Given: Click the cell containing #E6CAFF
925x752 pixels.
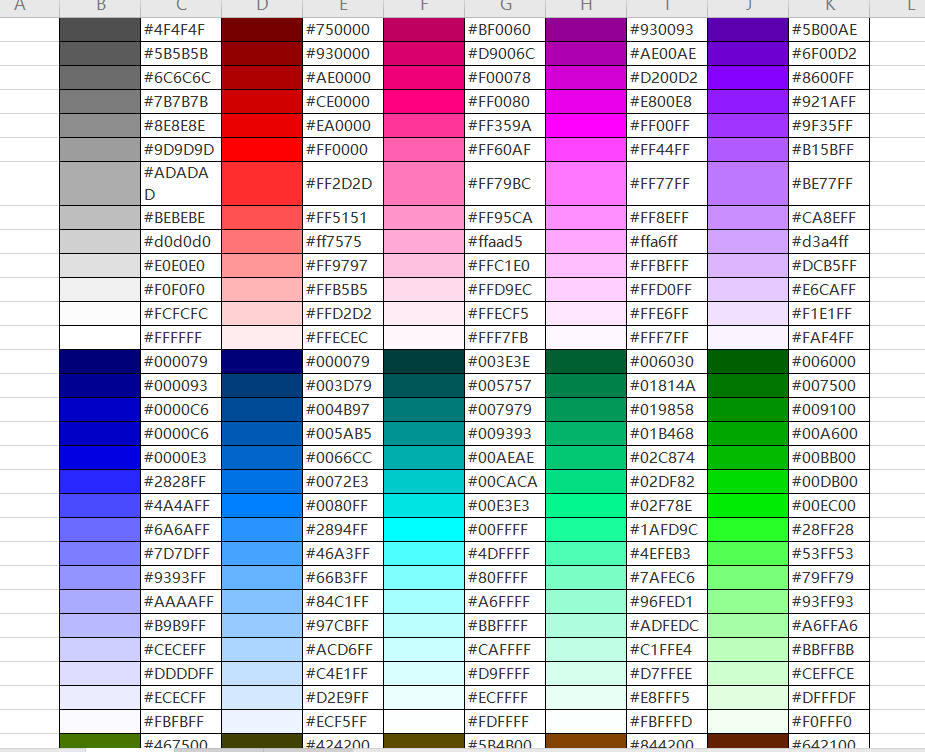Looking at the screenshot, I should point(829,290).
